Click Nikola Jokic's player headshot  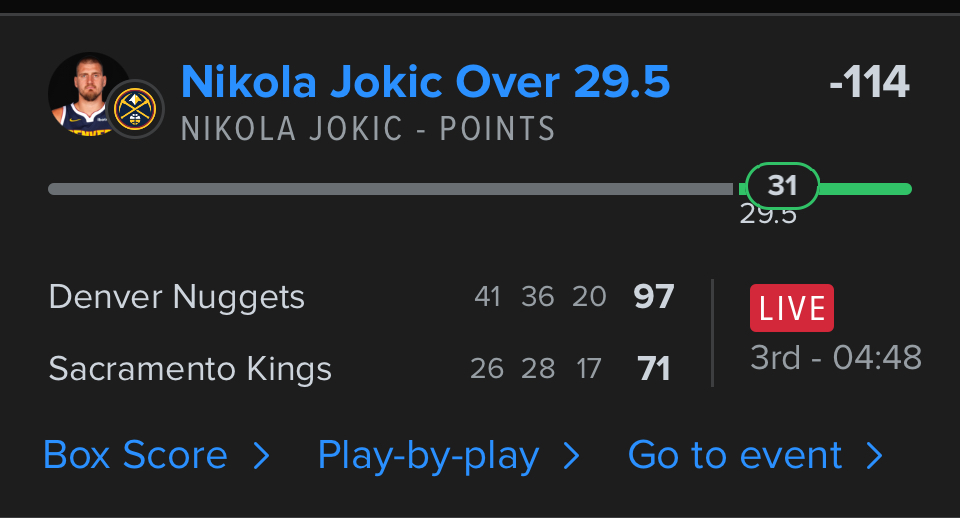pos(86,92)
